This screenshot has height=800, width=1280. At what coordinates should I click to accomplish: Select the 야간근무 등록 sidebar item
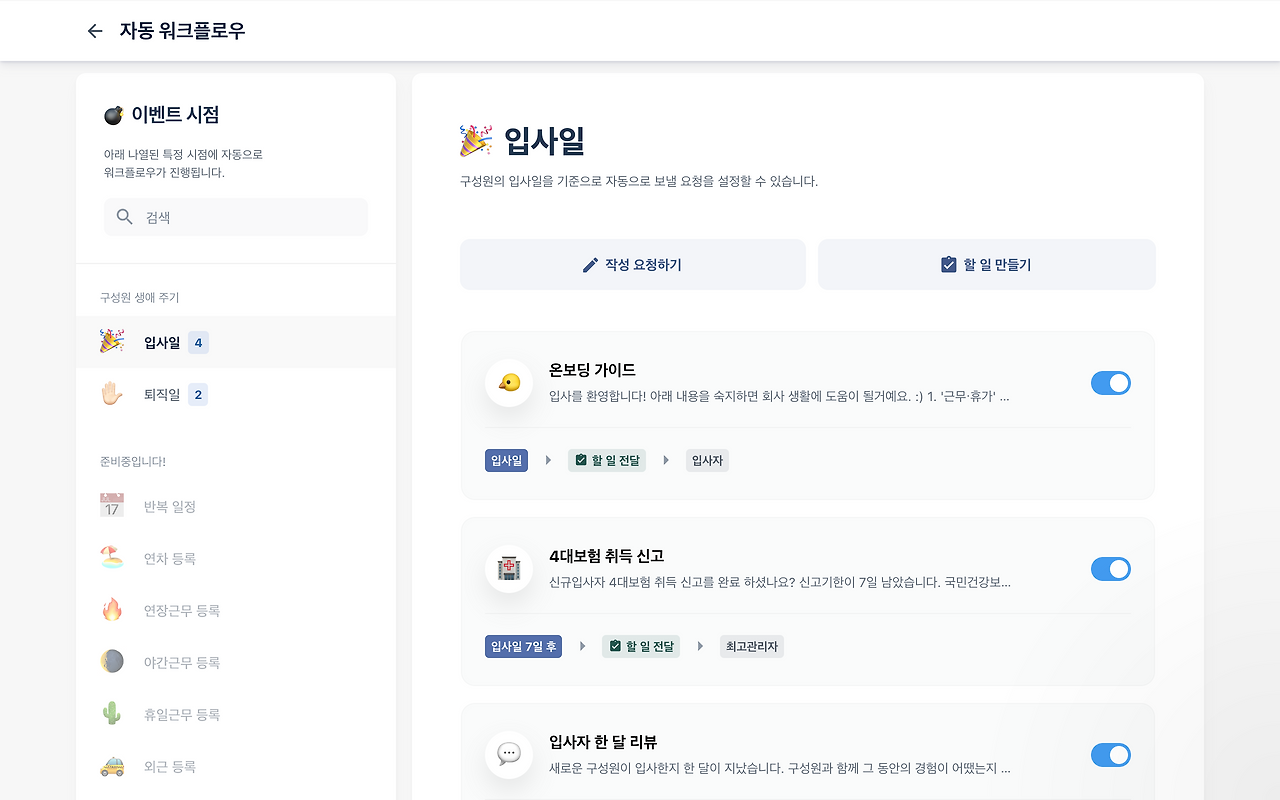click(x=236, y=662)
